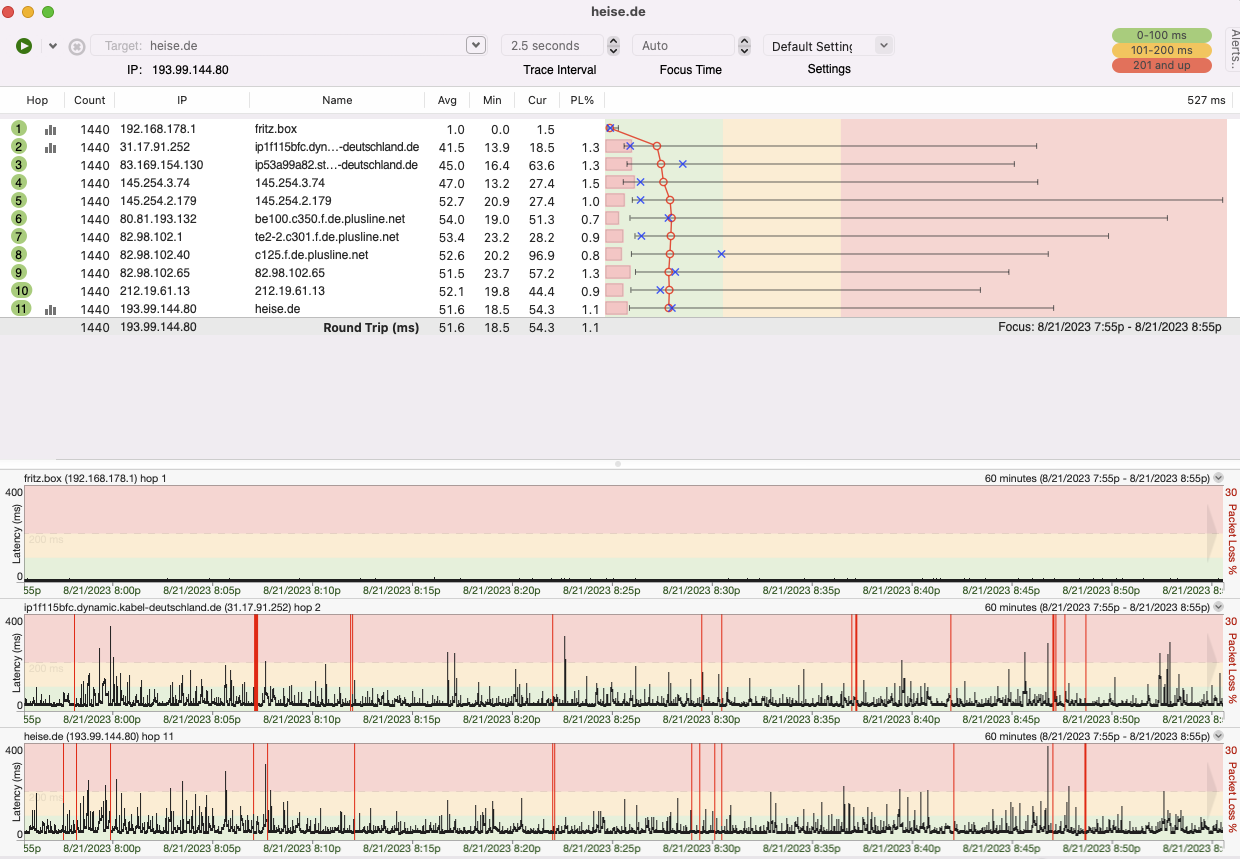
Task: Open hop 11 graph time range chevron
Action: (1218, 736)
